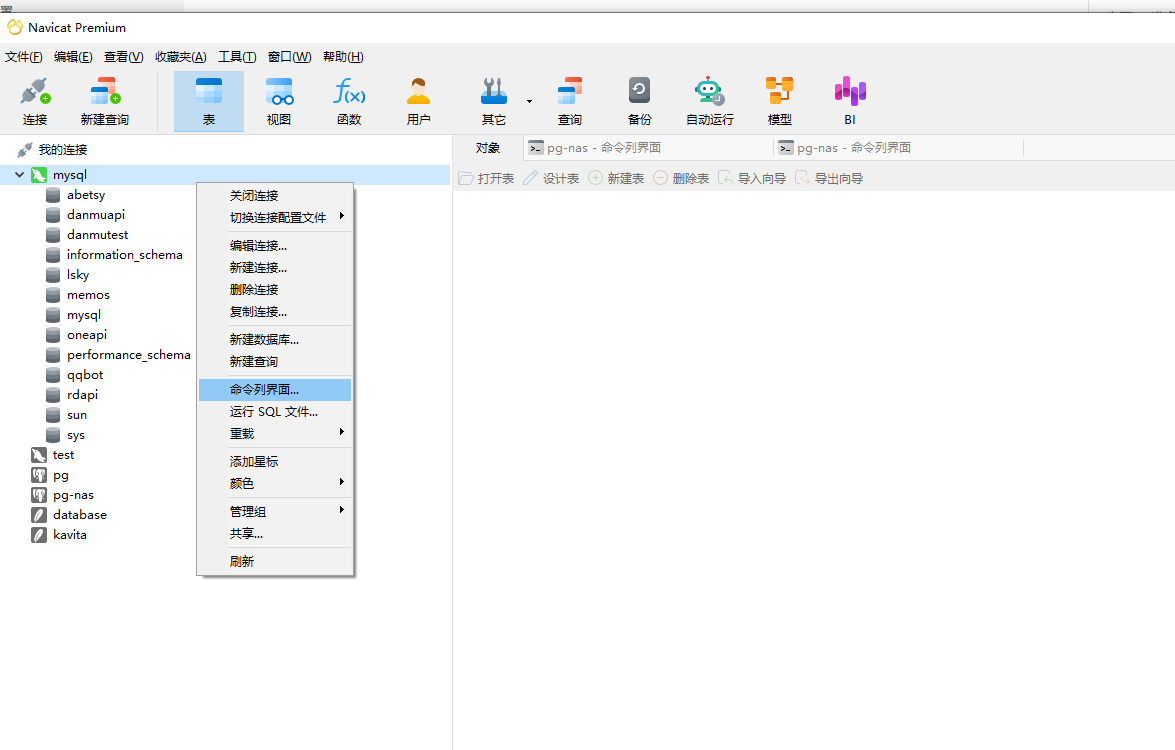The width and height of the screenshot is (1175, 750).
Task: Select the 查询 (Query) toolbar icon
Action: pos(569,100)
